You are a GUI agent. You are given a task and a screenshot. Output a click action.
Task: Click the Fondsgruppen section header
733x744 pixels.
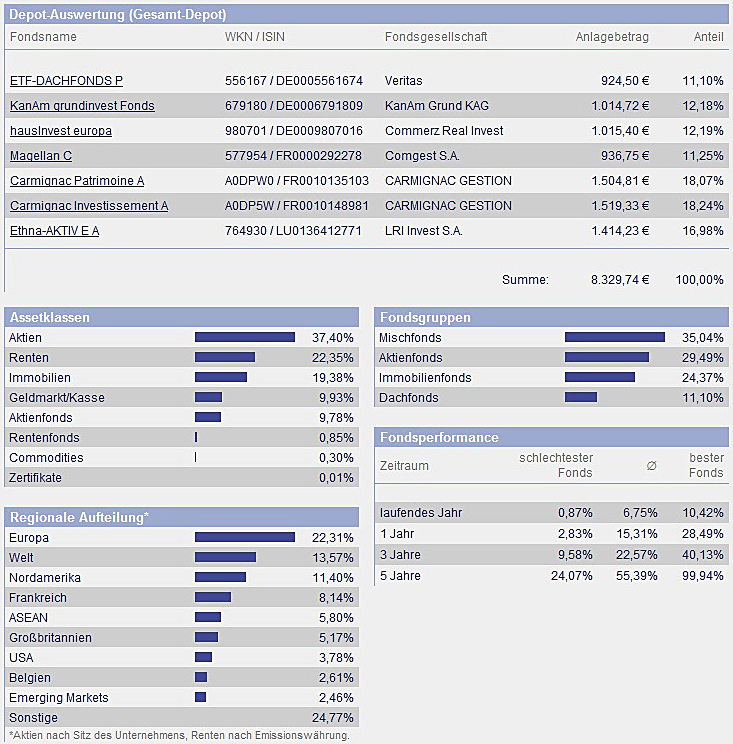pos(425,317)
